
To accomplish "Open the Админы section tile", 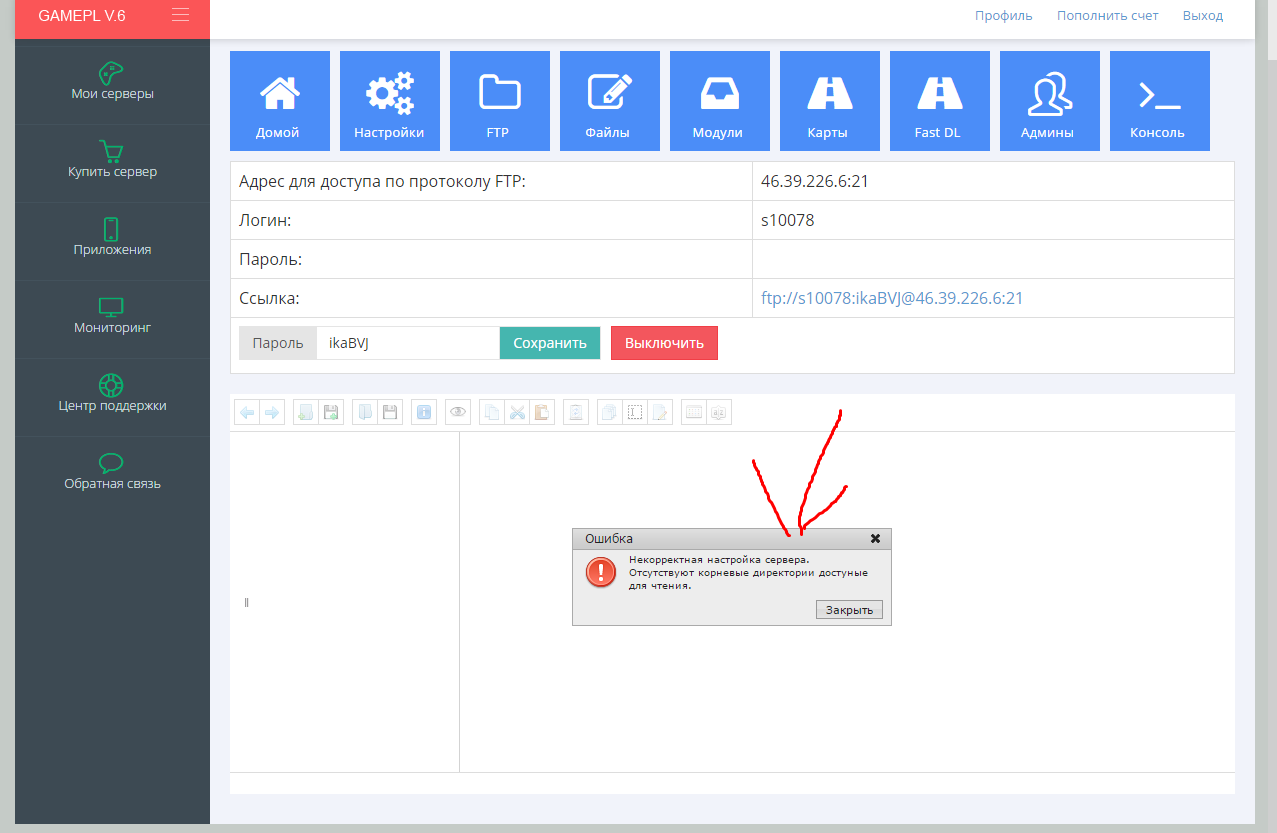I will [x=1049, y=101].
